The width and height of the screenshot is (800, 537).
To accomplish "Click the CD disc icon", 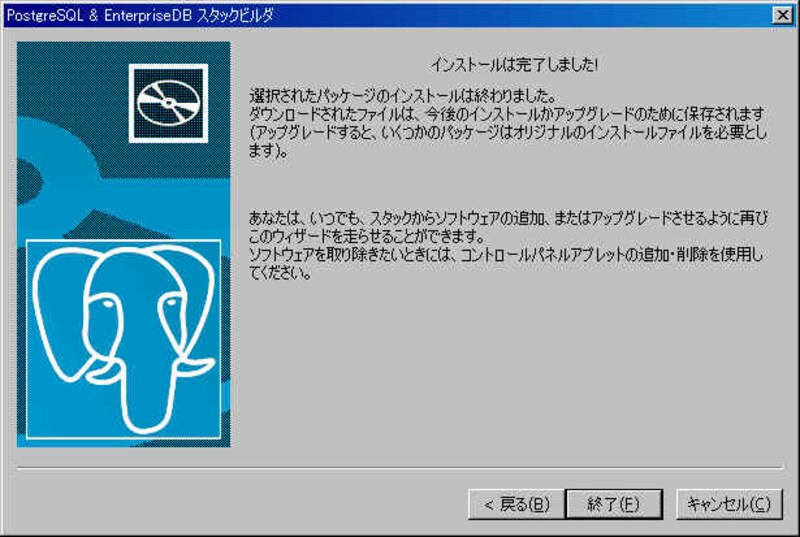I will (168, 104).
